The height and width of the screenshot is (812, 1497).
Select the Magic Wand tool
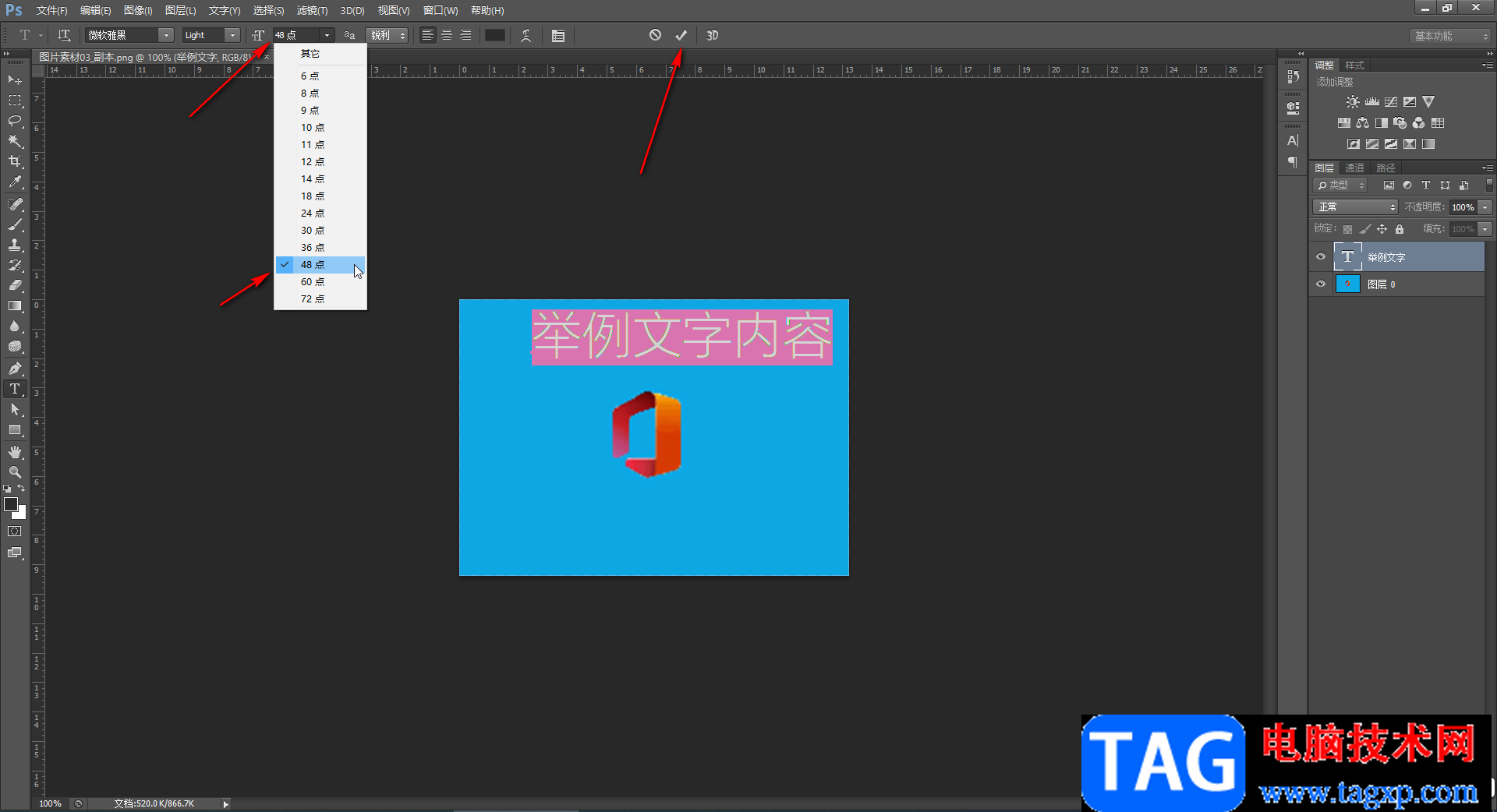pos(15,141)
